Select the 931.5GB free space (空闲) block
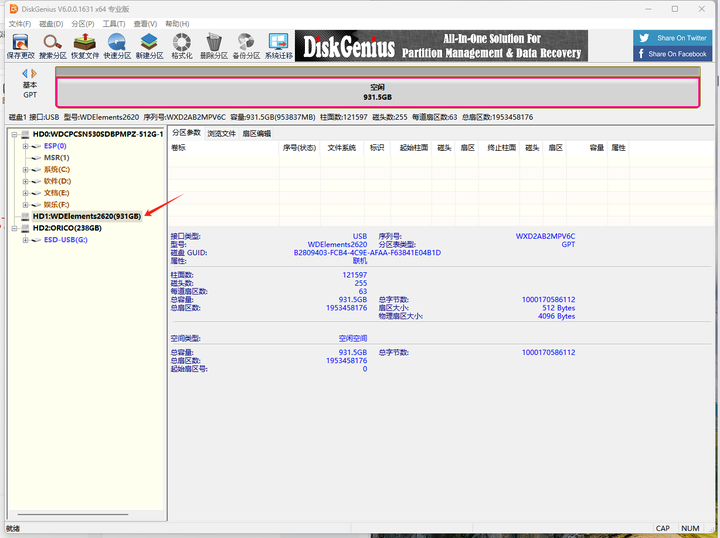This screenshot has height=538, width=720. (x=377, y=92)
